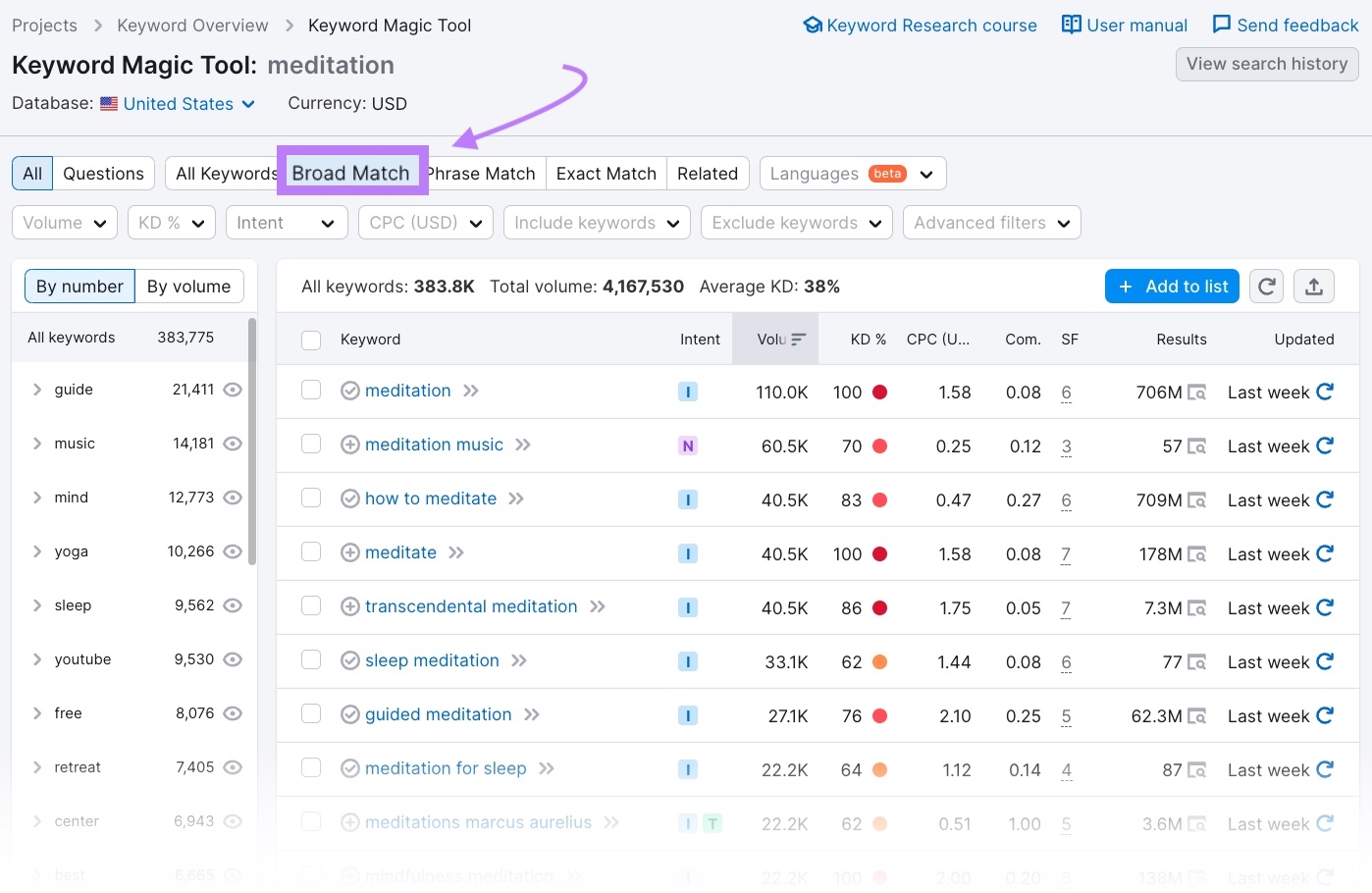Open the Advanced filters dropdown
Viewport: 1372px width, 893px height.
[991, 223]
